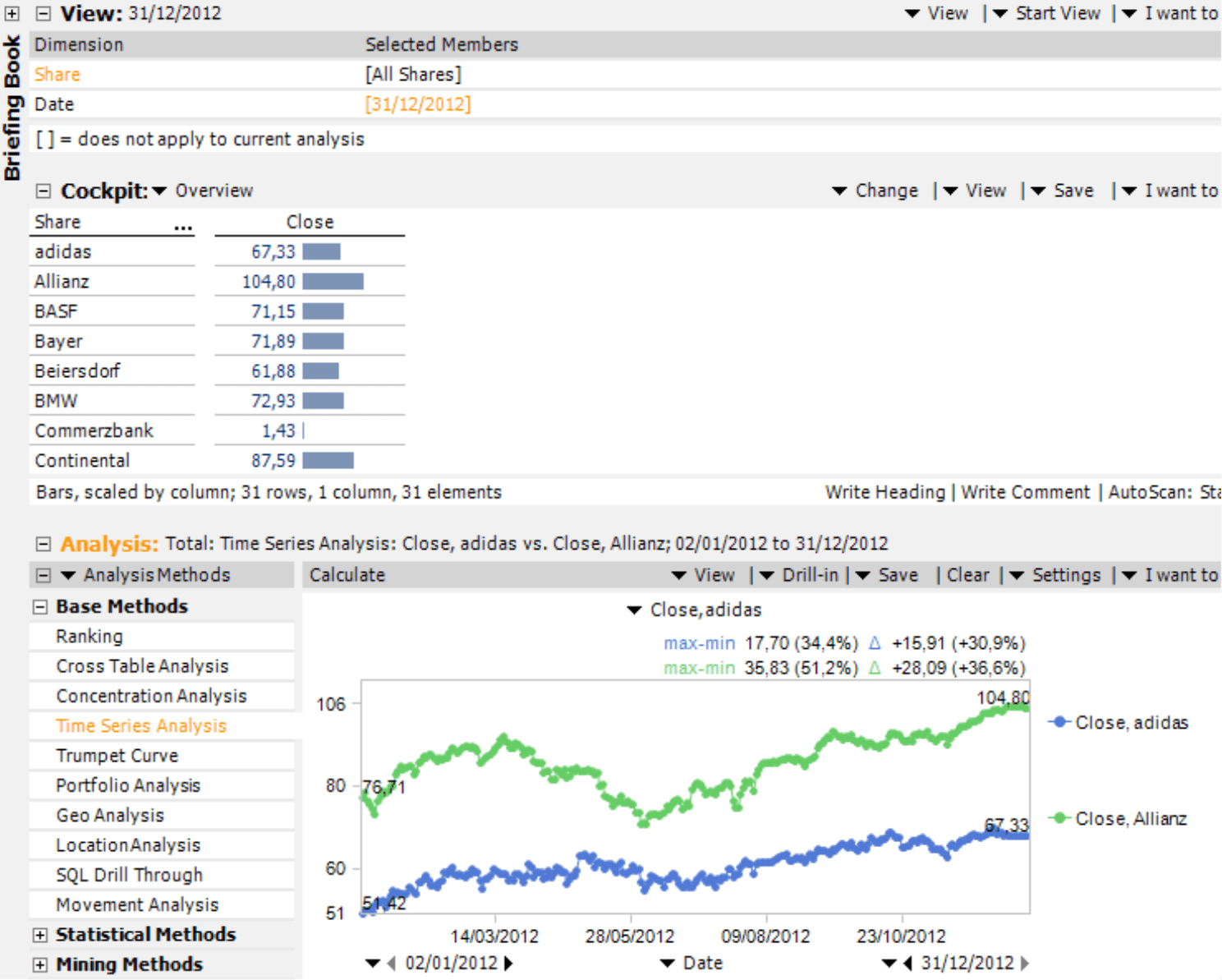Step end date 31/12/2012 backward
This screenshot has height=980, width=1222.
pos(907,964)
